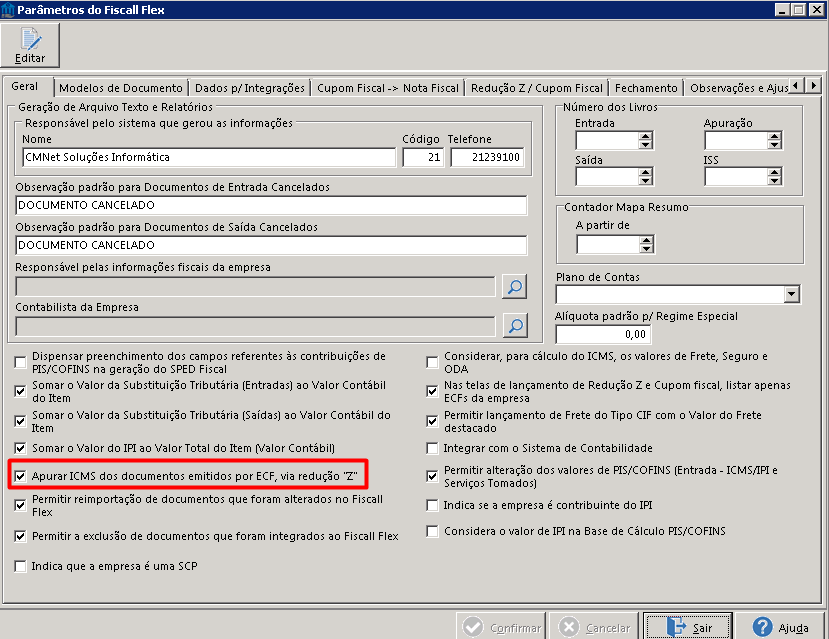Click Saída Cancelados observation field
The image size is (829, 639).
tap(271, 245)
